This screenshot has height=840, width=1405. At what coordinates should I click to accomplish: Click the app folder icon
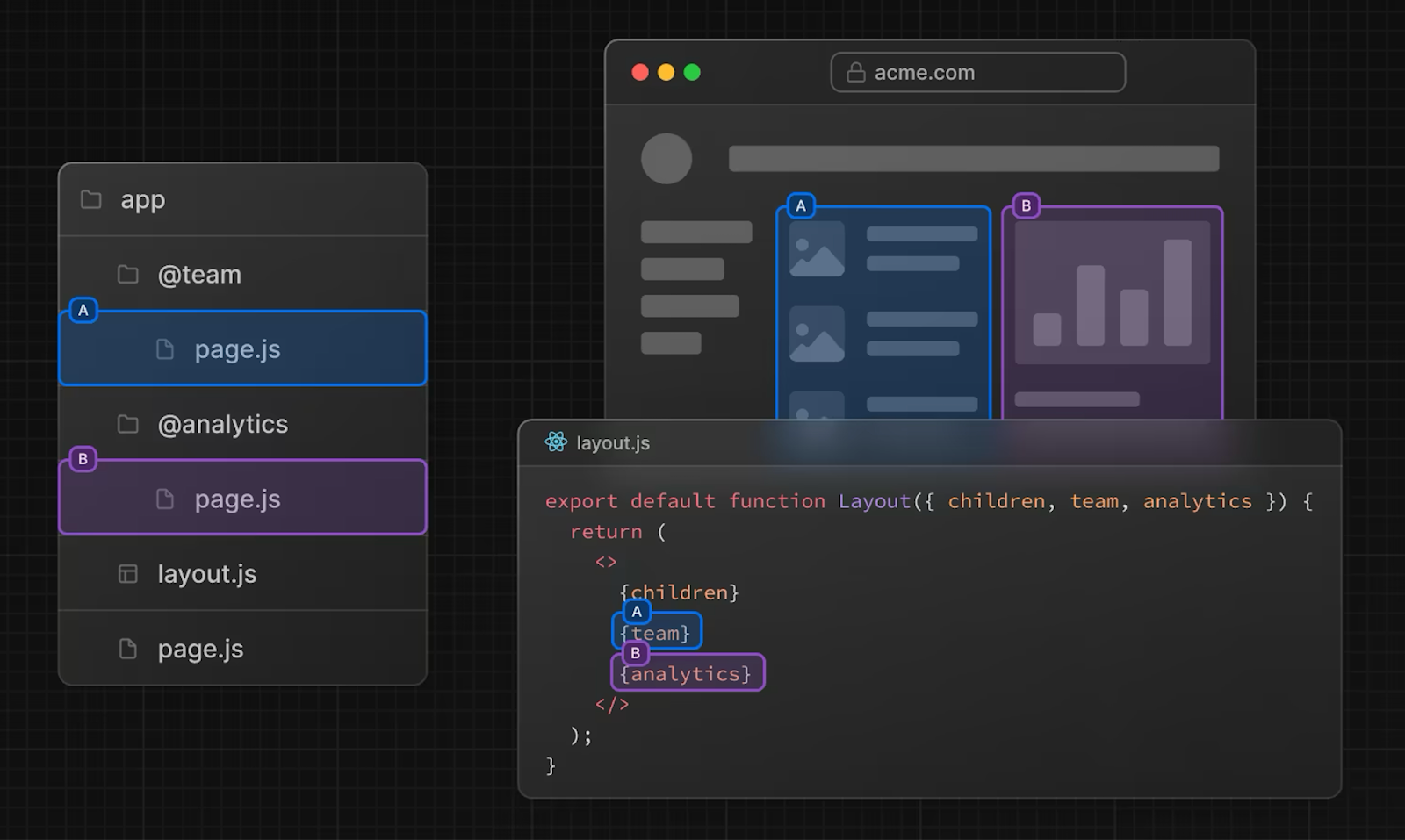point(91,199)
